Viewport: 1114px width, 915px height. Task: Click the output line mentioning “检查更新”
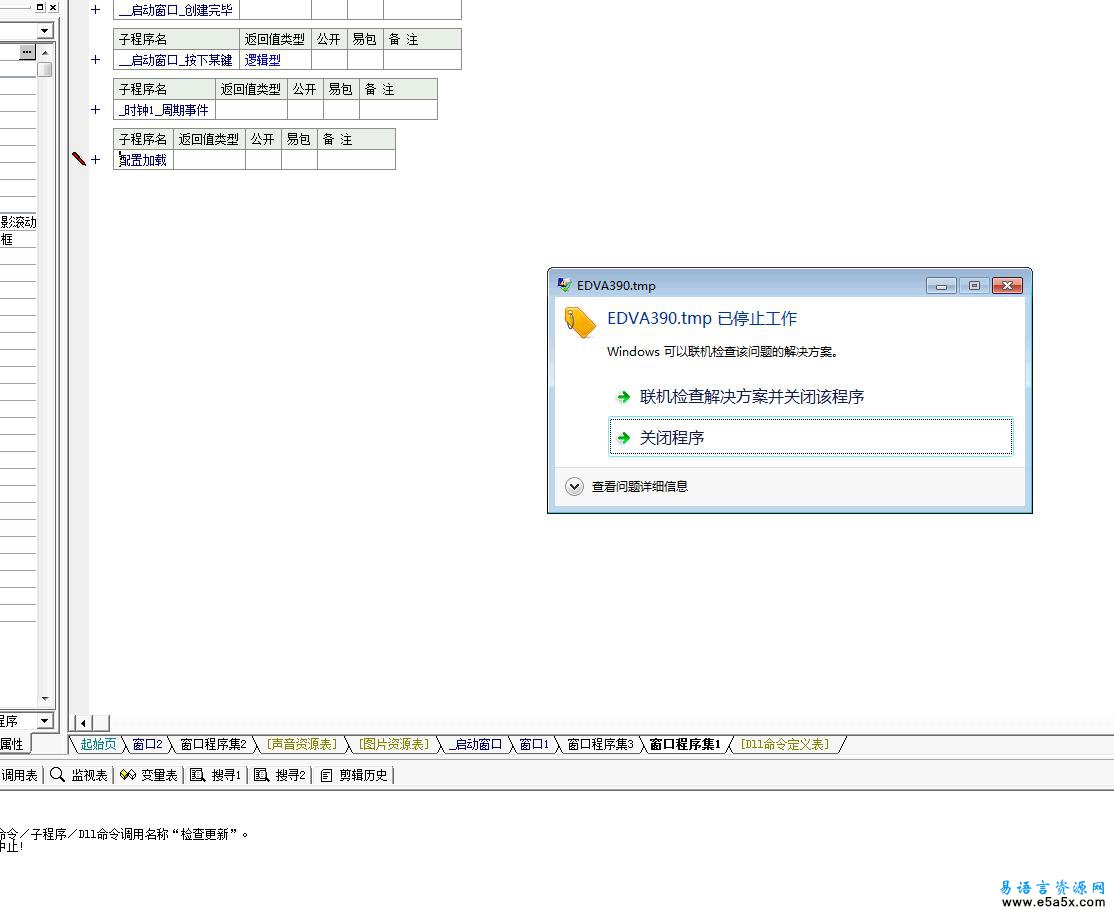tap(124, 834)
